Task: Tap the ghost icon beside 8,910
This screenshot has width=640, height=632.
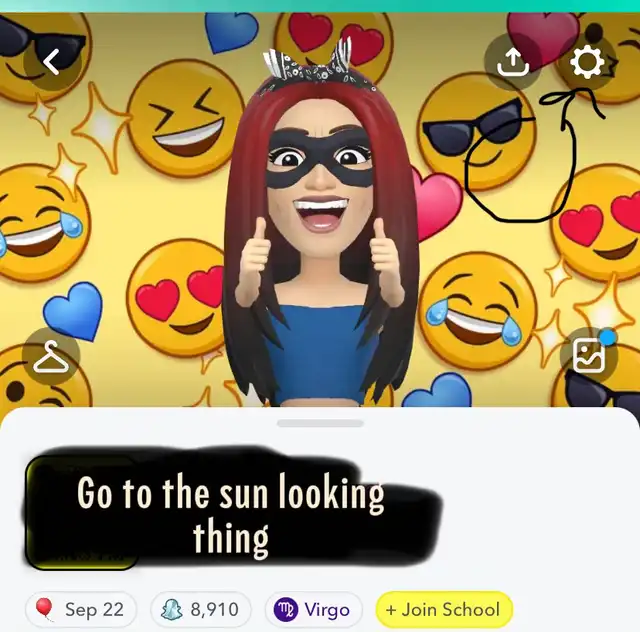Action: pyautogui.click(x=171, y=610)
